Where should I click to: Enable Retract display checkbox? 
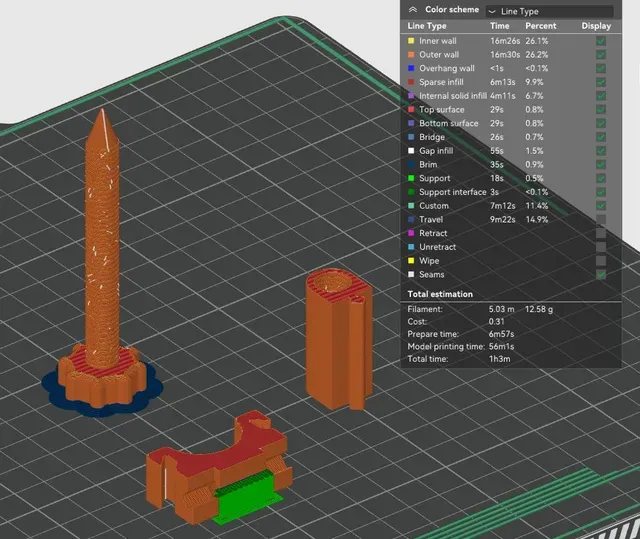pos(600,233)
